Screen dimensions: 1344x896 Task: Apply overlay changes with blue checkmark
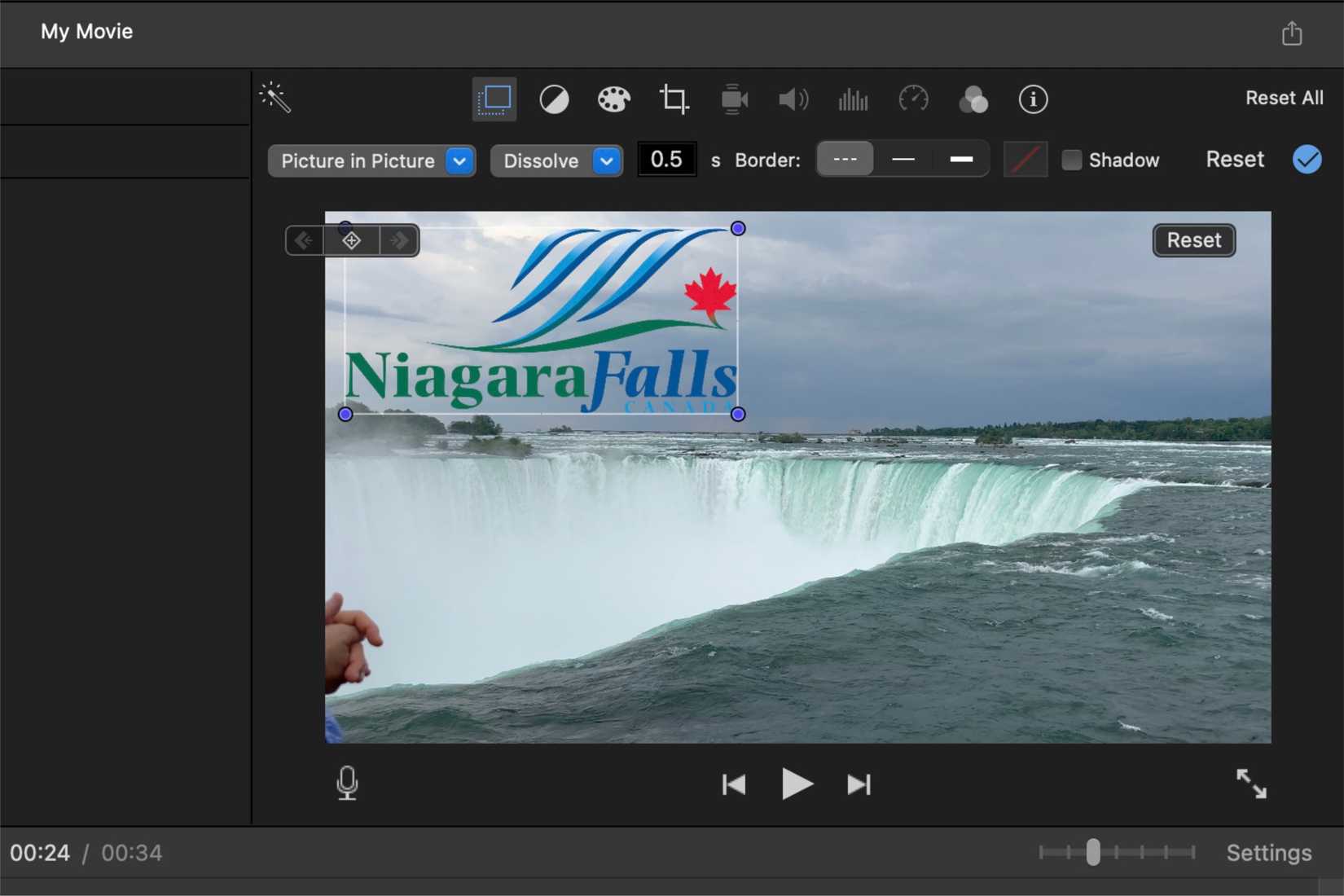coord(1307,159)
